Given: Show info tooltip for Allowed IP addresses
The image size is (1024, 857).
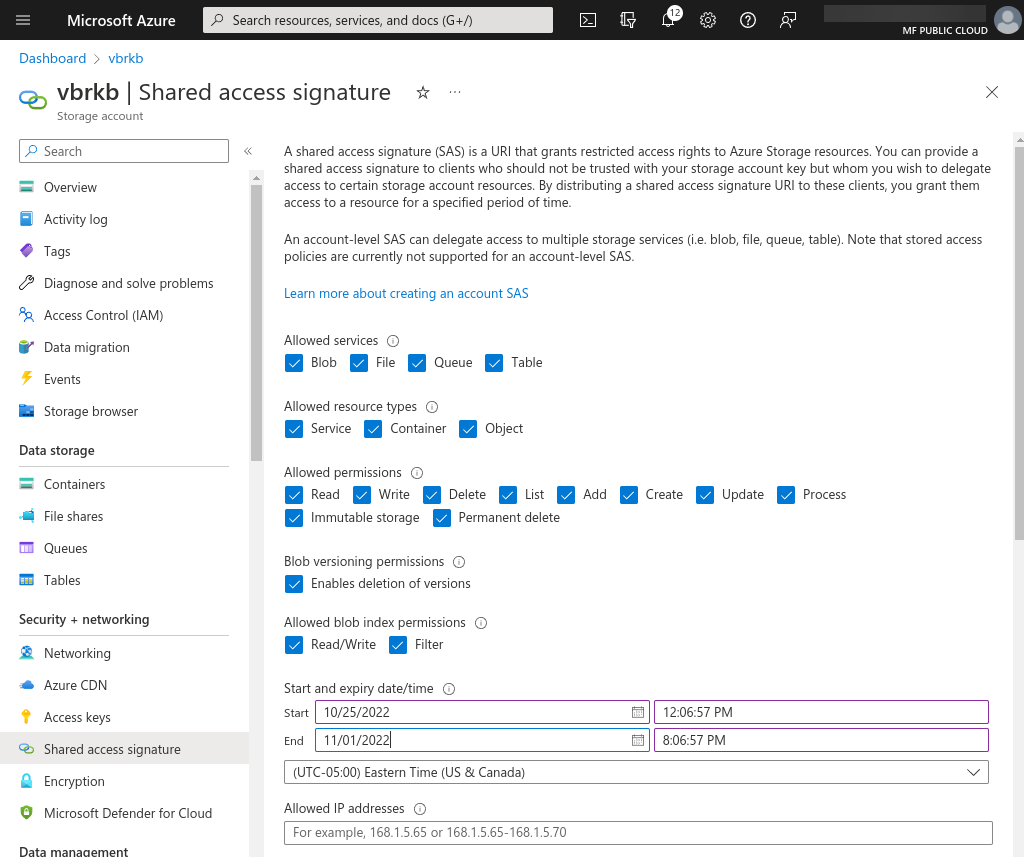Looking at the screenshot, I should tap(420, 809).
